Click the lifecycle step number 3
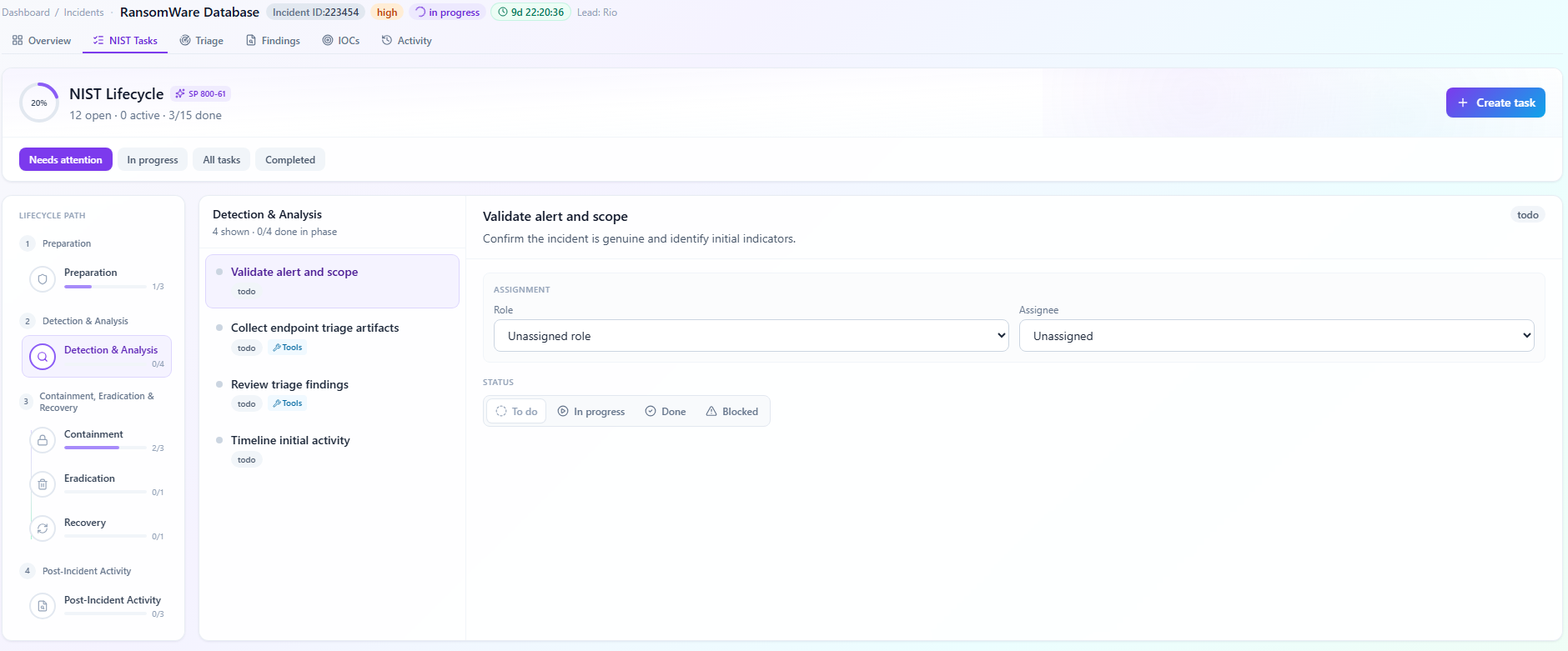The width and height of the screenshot is (1568, 651). coord(26,402)
